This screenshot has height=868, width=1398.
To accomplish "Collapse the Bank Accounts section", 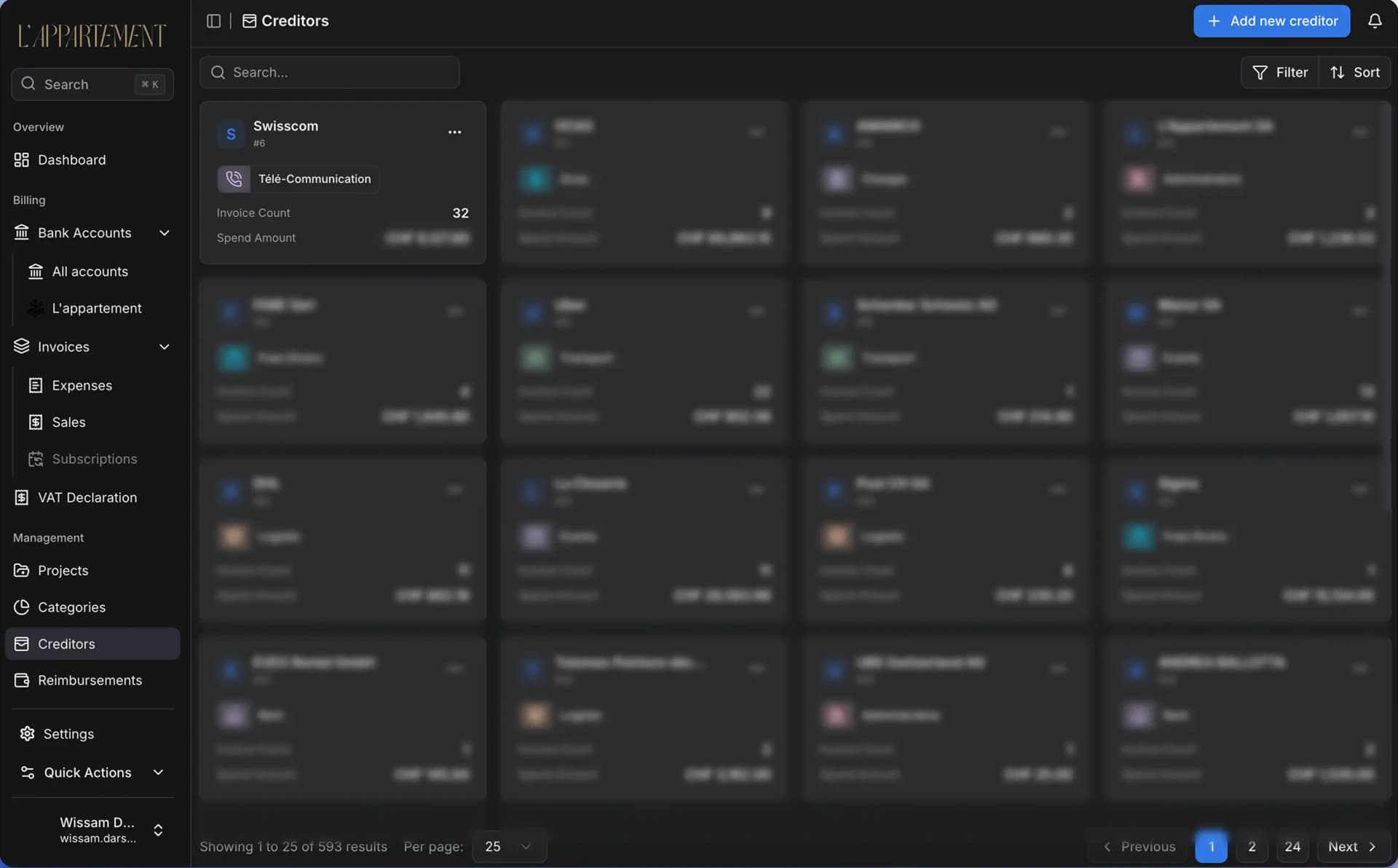I will (165, 233).
